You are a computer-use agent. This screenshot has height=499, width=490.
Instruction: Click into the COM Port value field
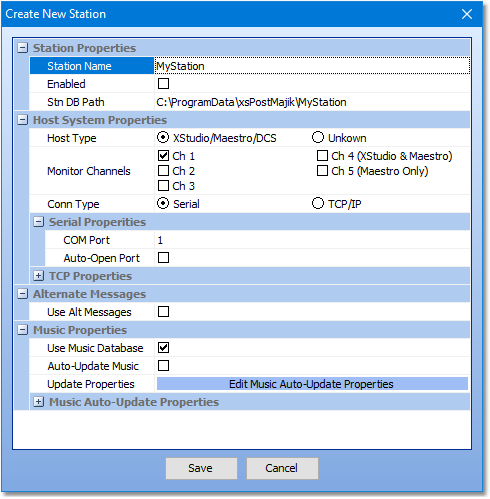point(312,240)
